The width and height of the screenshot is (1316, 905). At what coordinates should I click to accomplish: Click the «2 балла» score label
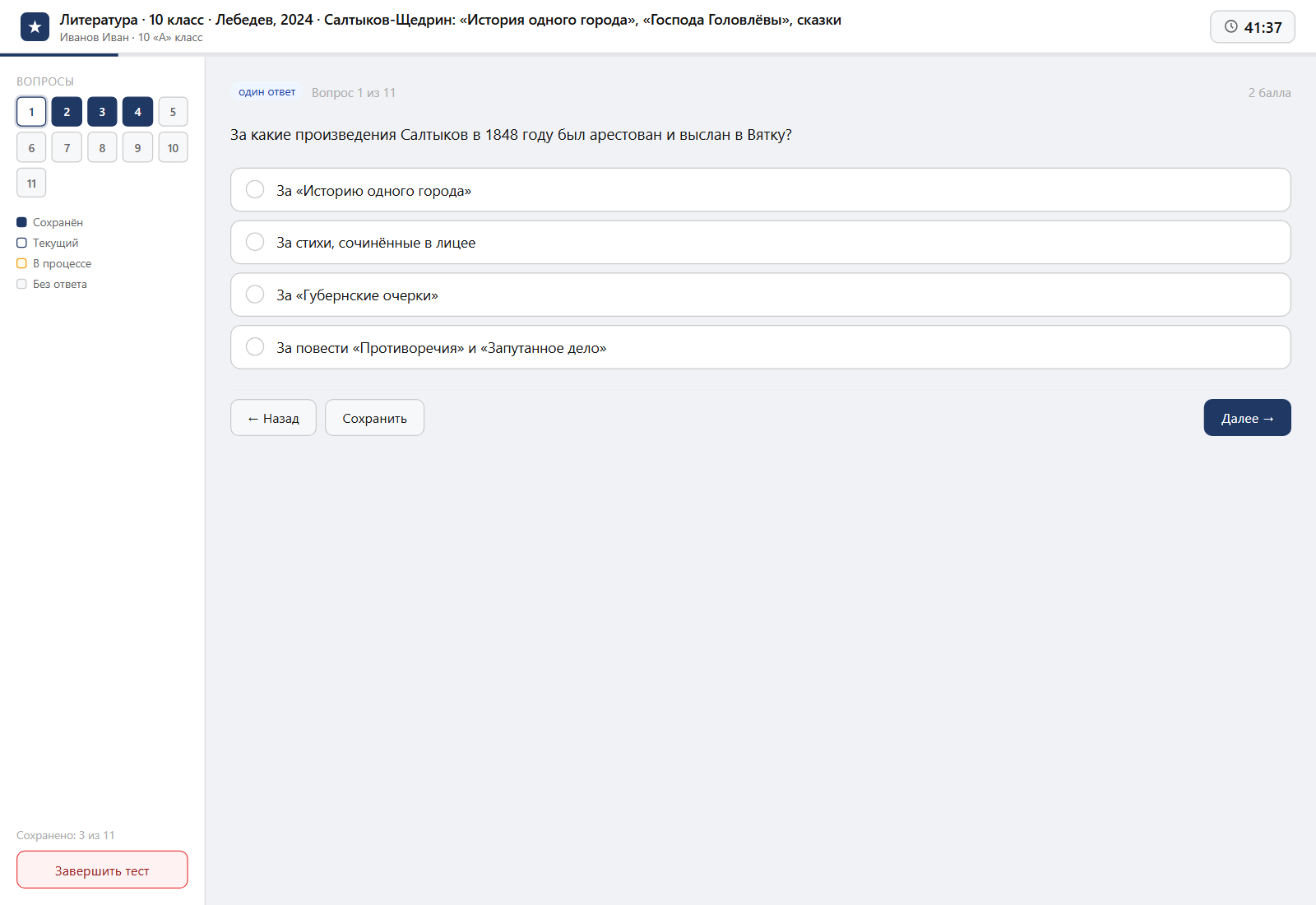pyautogui.click(x=1269, y=93)
